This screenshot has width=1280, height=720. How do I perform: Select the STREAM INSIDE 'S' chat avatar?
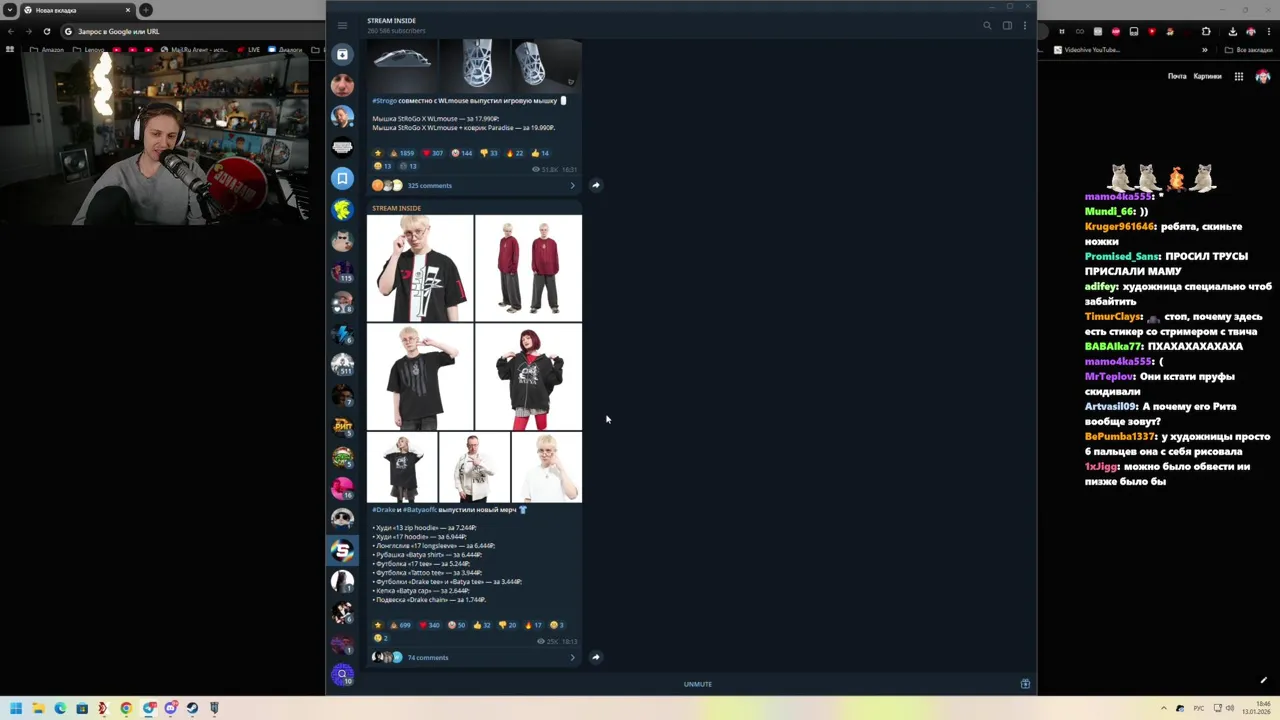pyautogui.click(x=342, y=550)
